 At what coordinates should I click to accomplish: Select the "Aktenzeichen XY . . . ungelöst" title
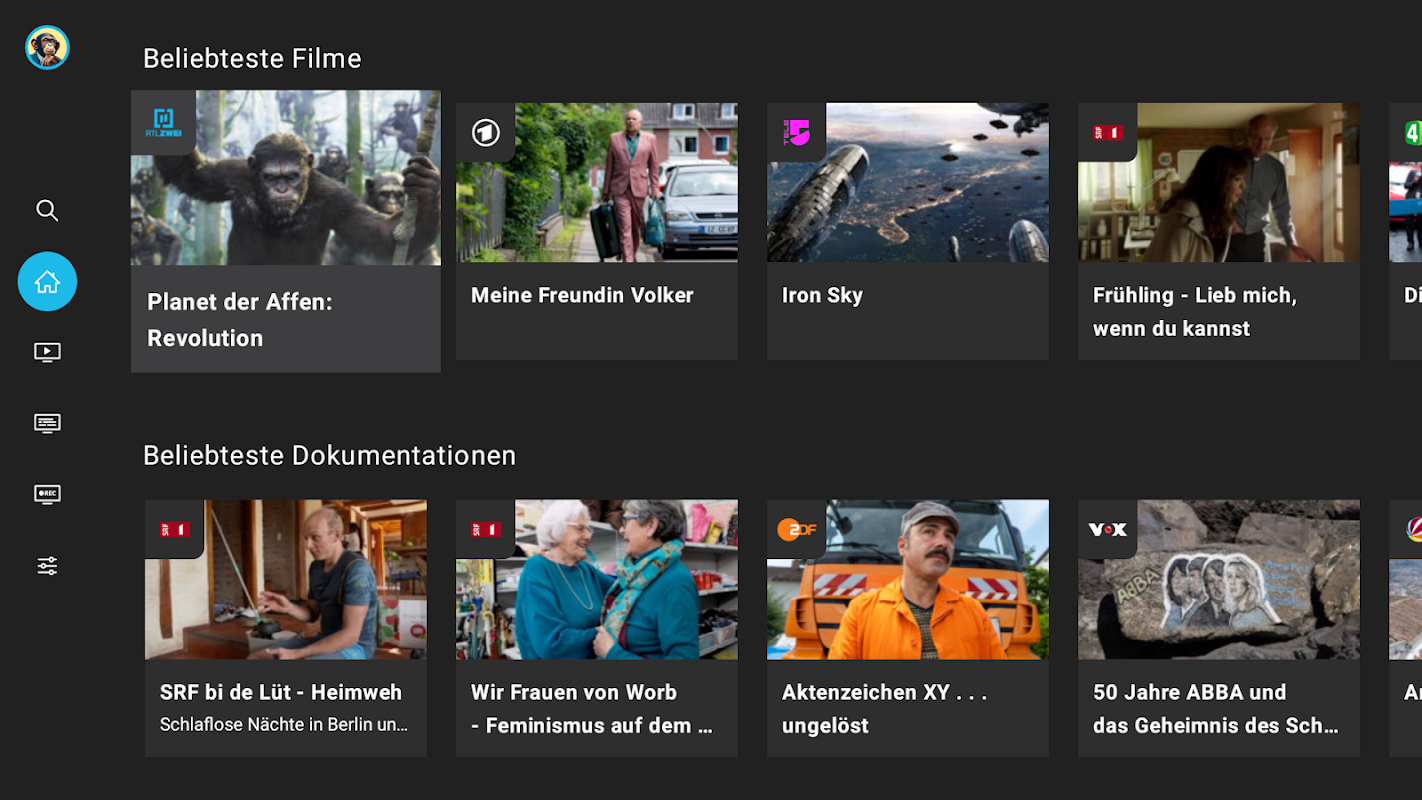click(x=885, y=708)
